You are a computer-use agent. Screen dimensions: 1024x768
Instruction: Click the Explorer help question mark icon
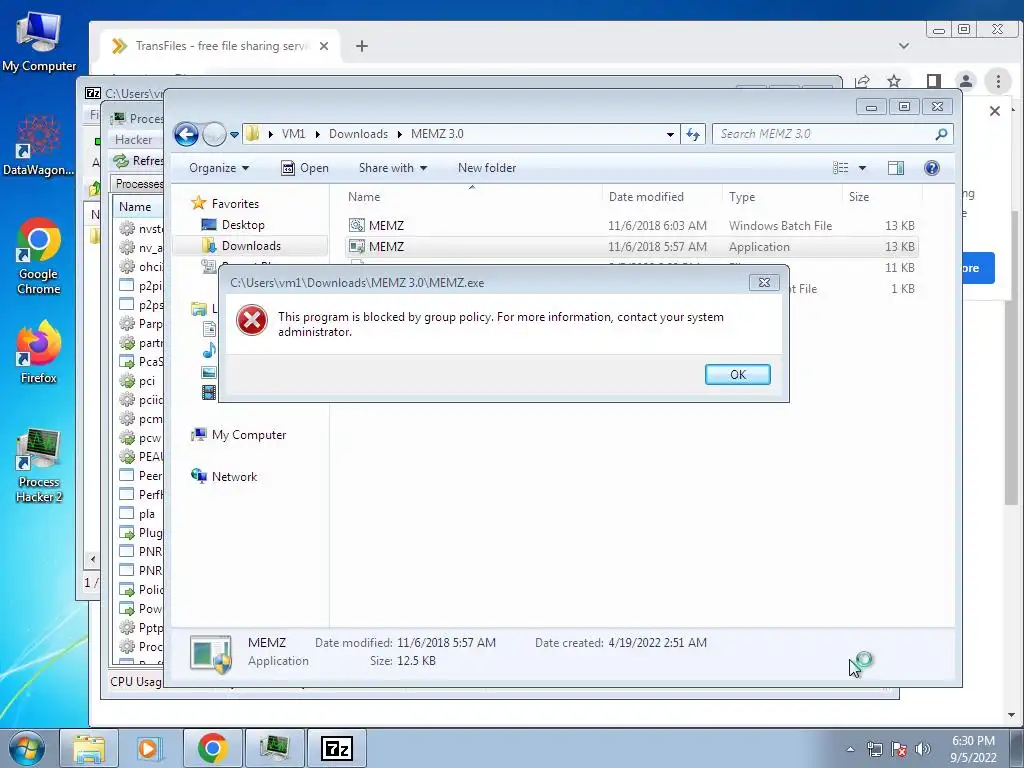point(932,168)
